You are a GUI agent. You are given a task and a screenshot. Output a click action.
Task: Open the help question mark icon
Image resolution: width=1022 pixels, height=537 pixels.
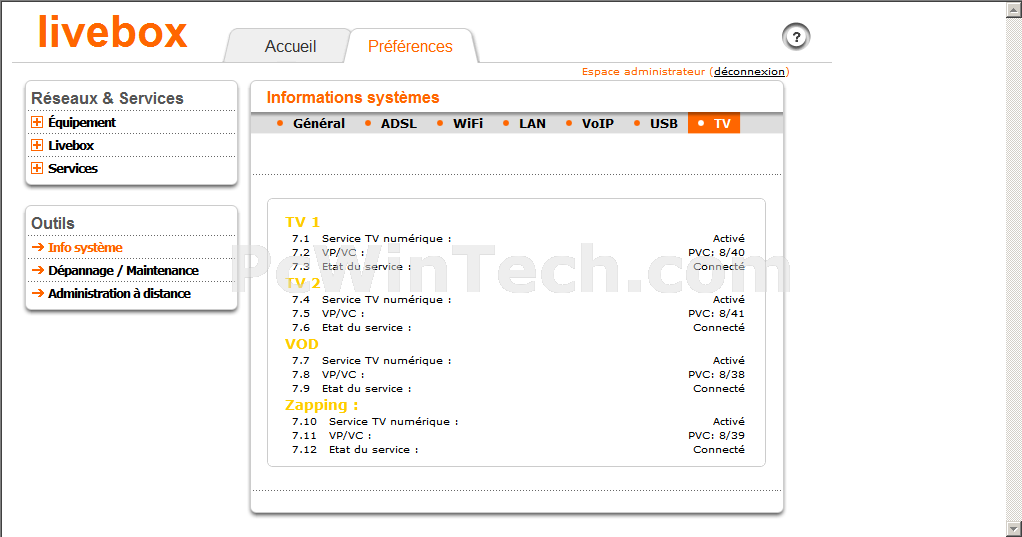(x=796, y=36)
